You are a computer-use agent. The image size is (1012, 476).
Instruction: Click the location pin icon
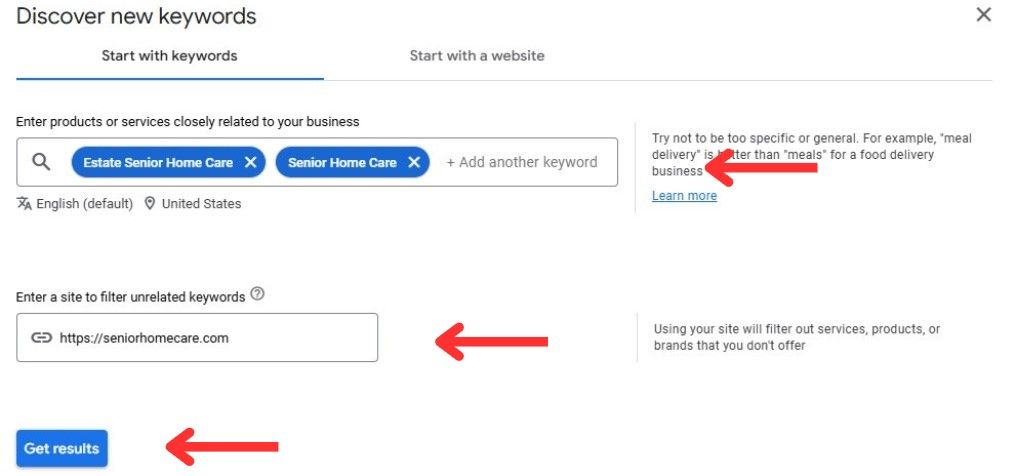(x=150, y=204)
